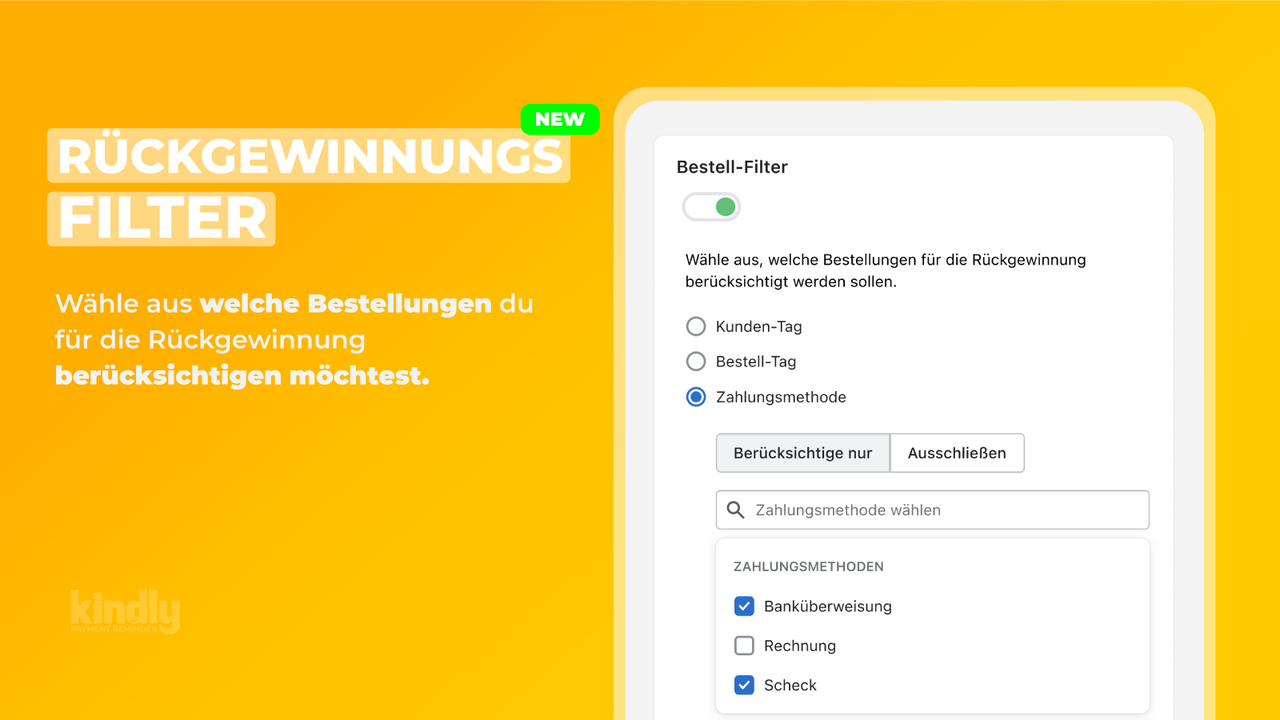Toggle the Bestell-Filter switch off
The width and height of the screenshot is (1280, 720).
[711, 207]
